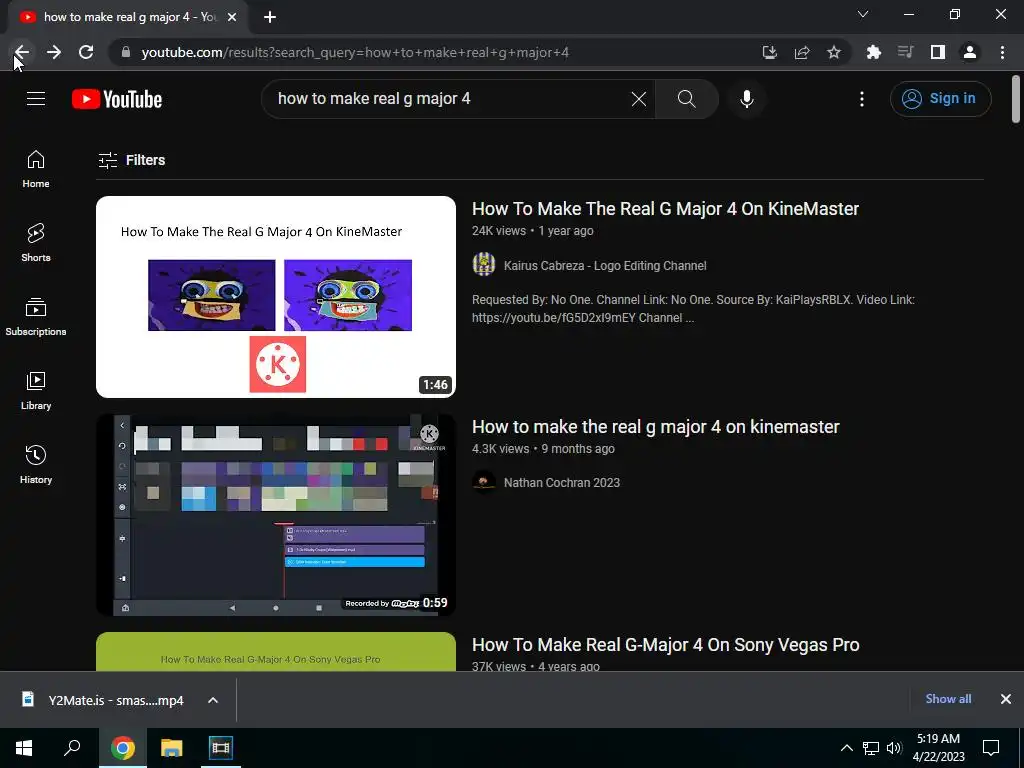Open History in sidebar
1024x768 pixels.
(x=36, y=464)
